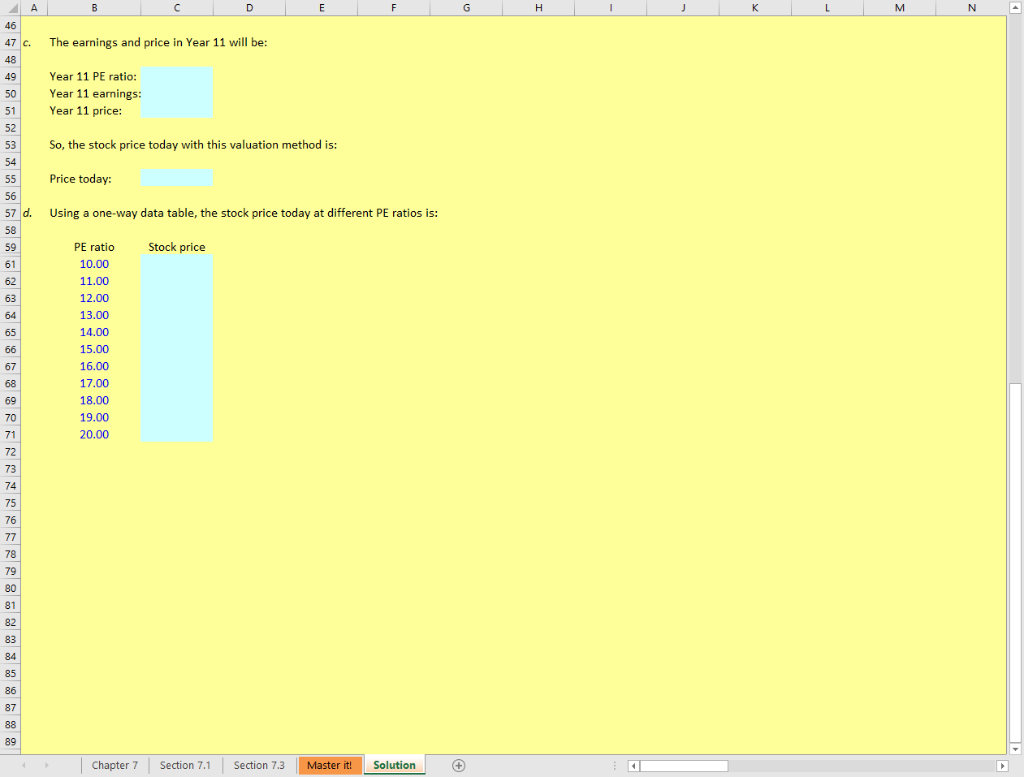Select column E header
This screenshot has height=777, width=1024.
point(322,8)
